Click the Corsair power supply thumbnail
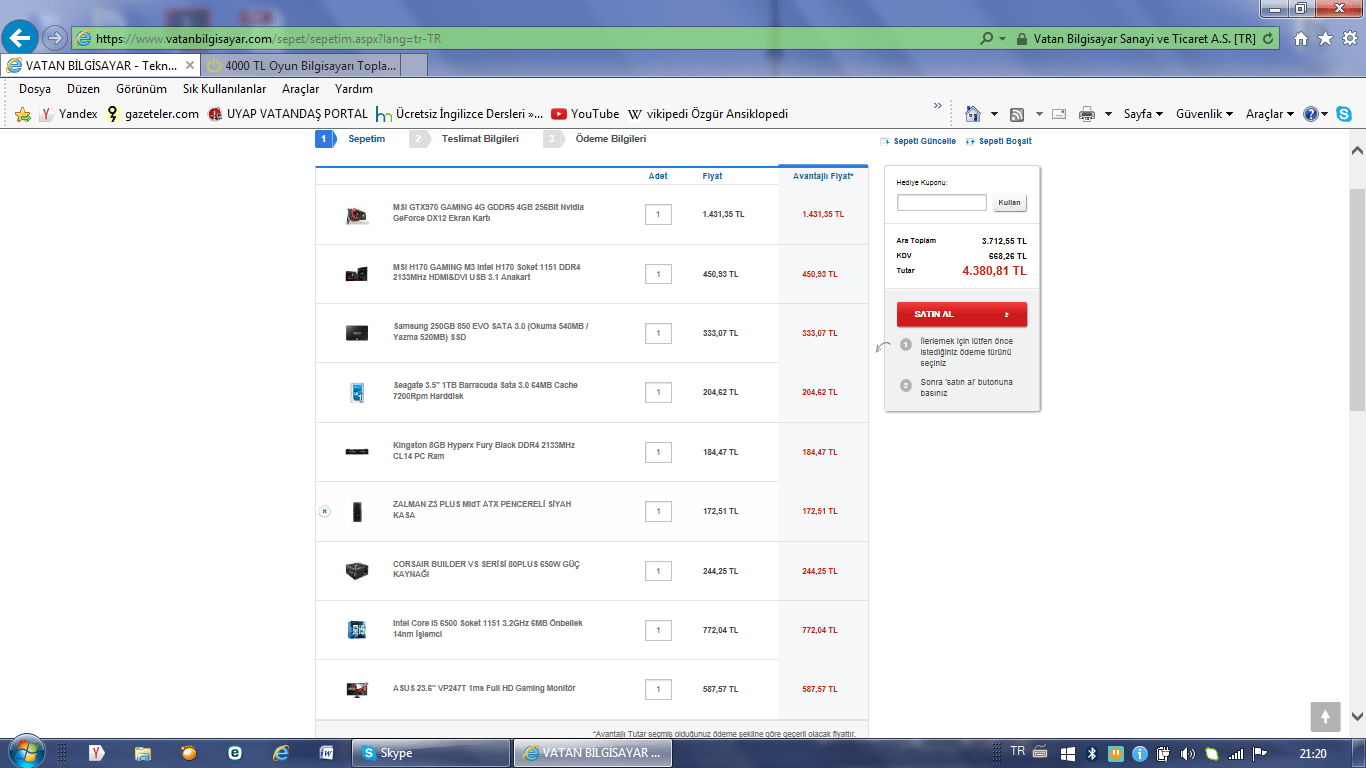The width and height of the screenshot is (1366, 768). pyautogui.click(x=355, y=570)
